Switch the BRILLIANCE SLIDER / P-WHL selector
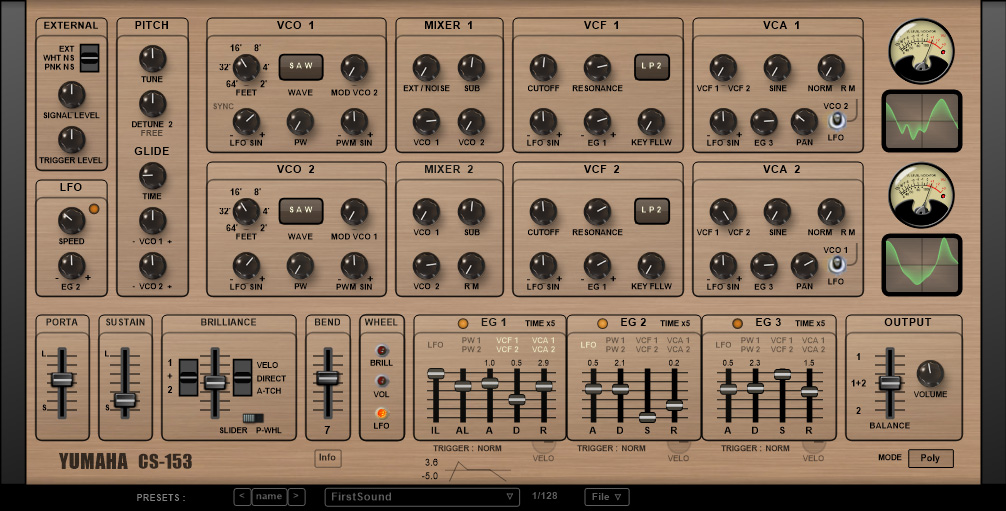This screenshot has width=1006, height=511. [253, 418]
